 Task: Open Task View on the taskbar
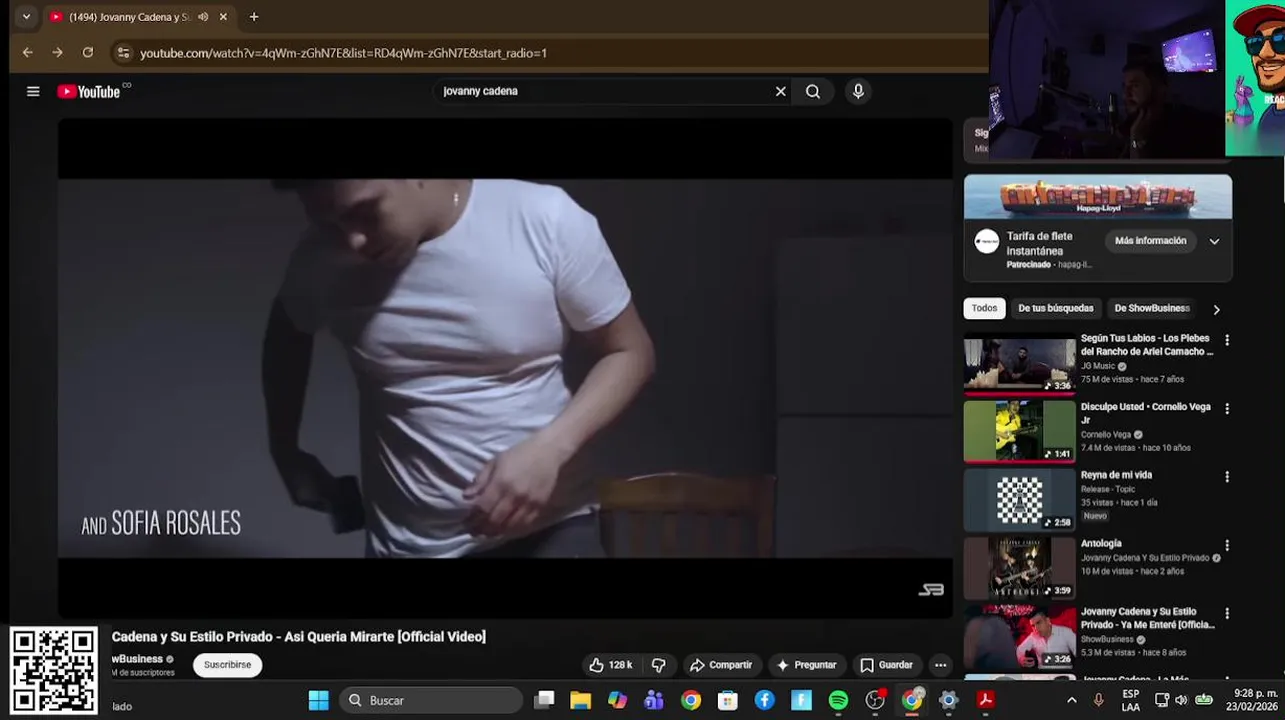click(544, 700)
